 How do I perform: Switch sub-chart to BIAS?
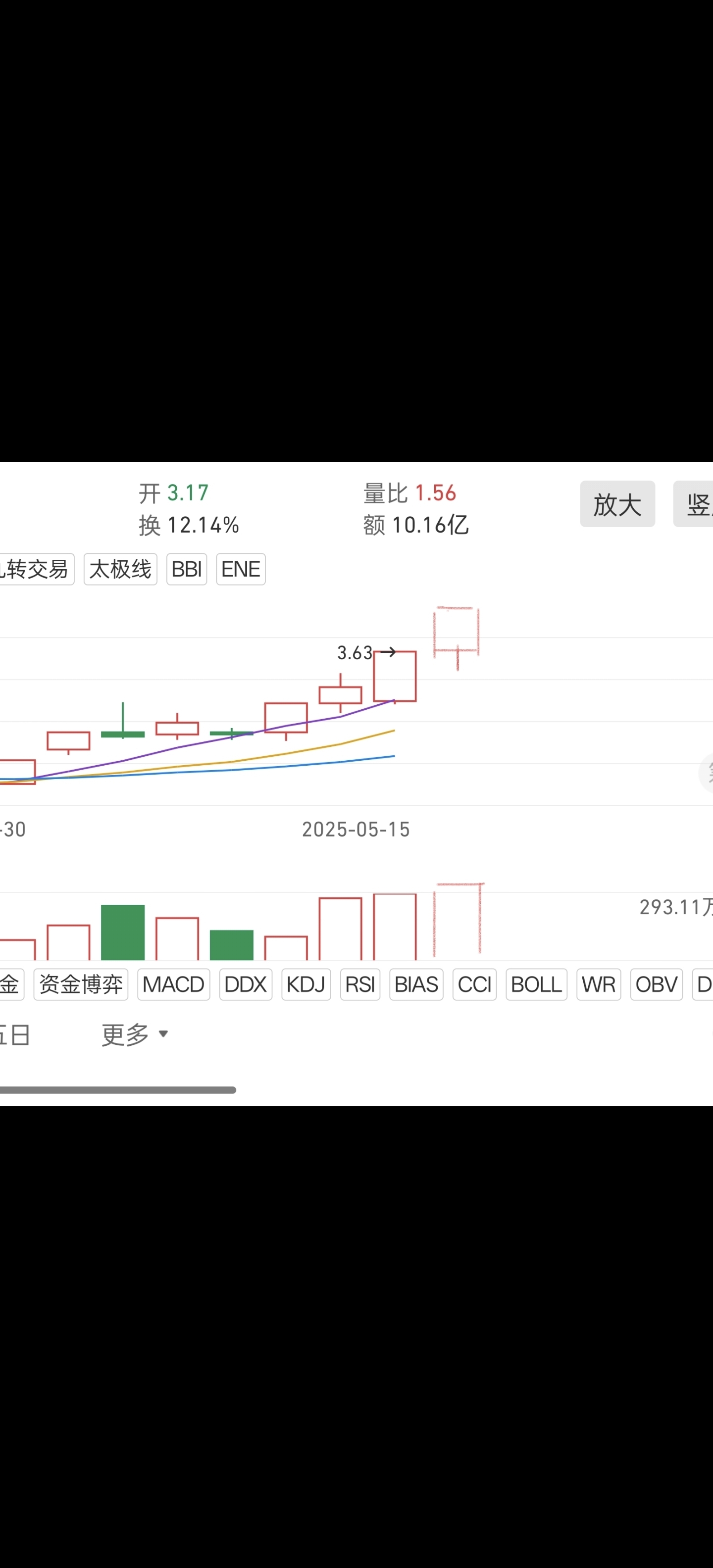(x=416, y=984)
